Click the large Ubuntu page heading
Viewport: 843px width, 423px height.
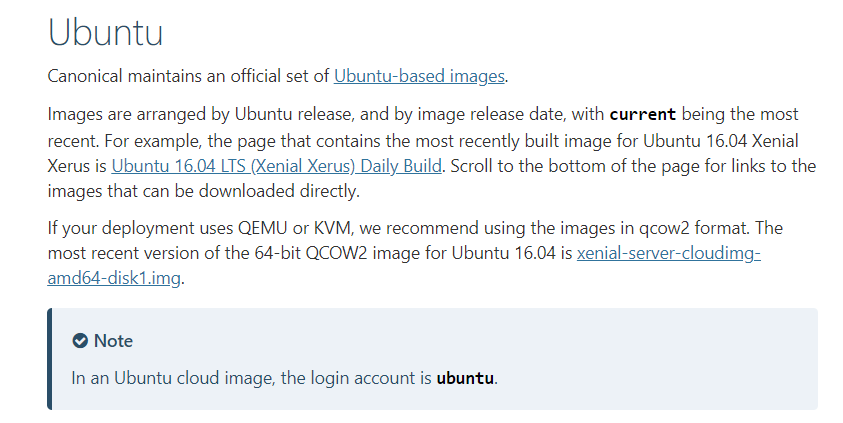click(x=105, y=32)
